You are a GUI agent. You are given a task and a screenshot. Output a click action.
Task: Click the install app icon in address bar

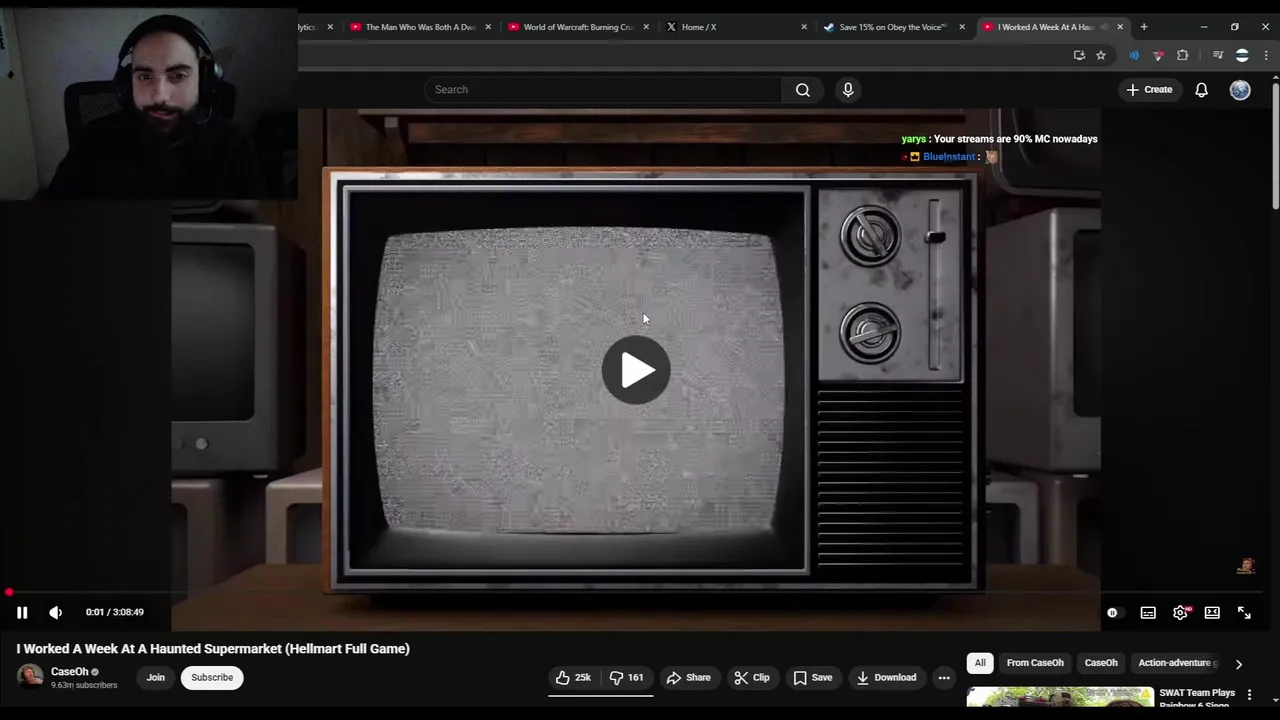[1079, 55]
